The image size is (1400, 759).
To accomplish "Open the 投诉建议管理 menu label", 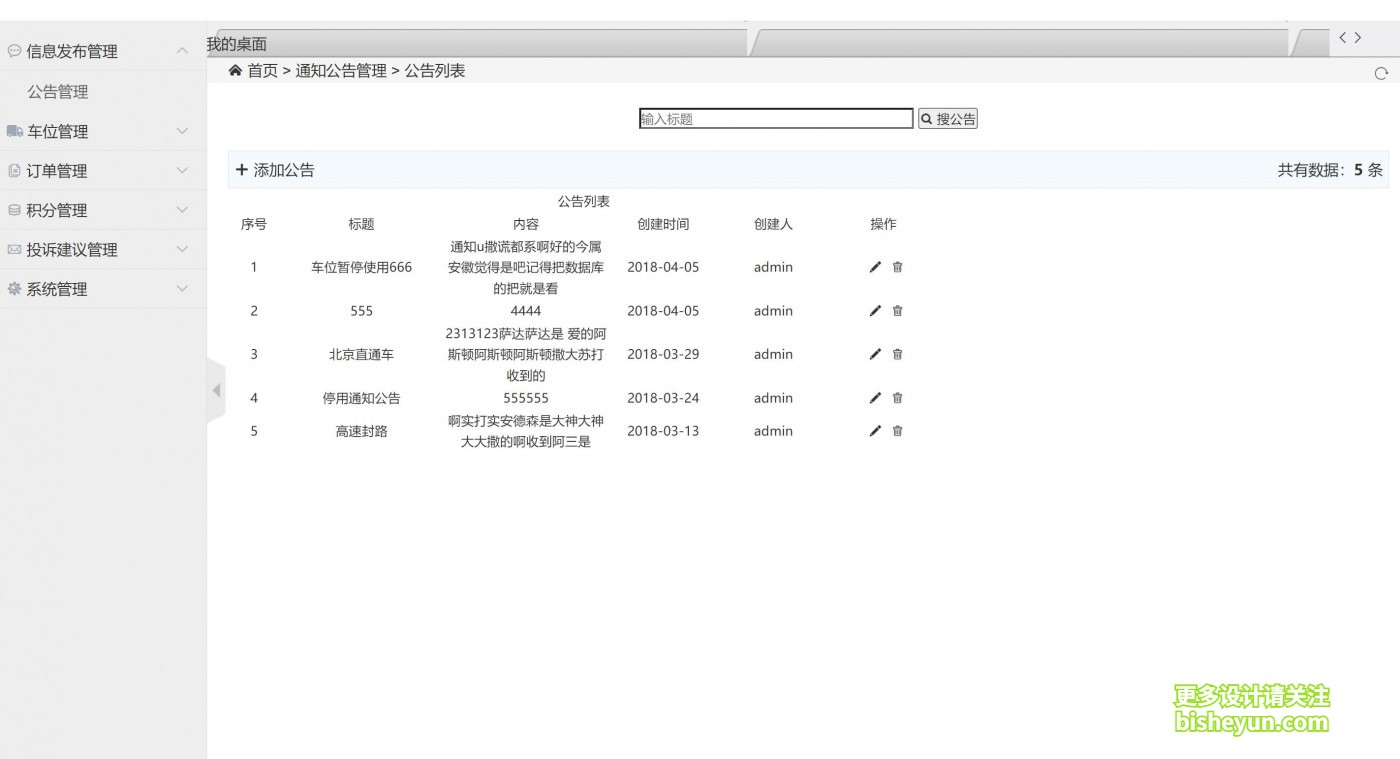I will tap(72, 250).
